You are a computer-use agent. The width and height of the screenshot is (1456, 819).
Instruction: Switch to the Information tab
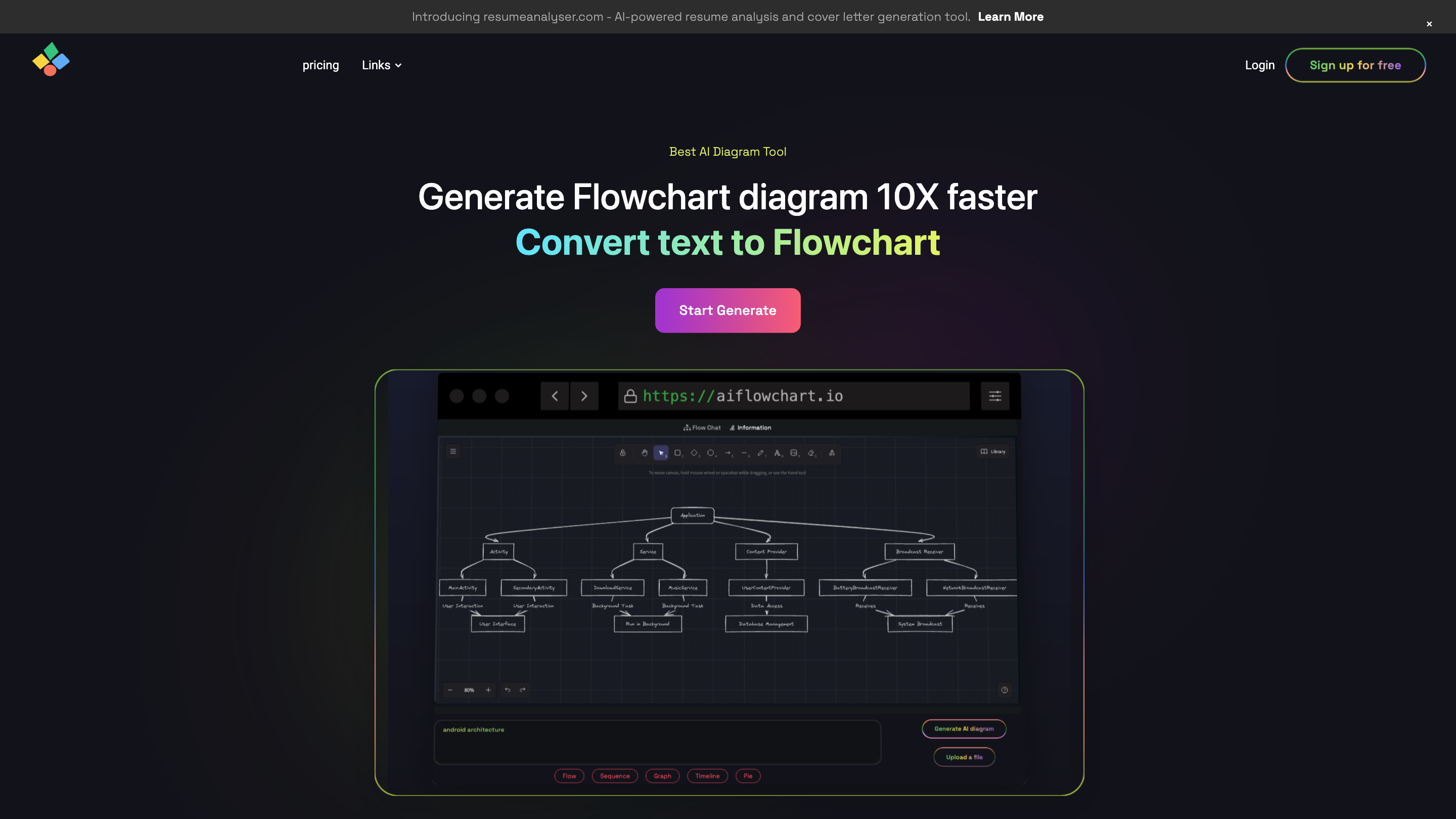[751, 427]
